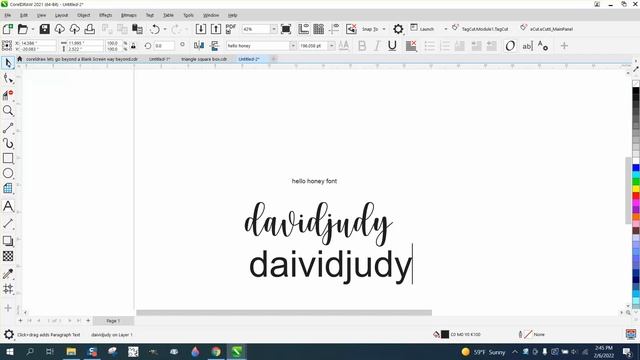Switch to triangle square box.cdr tab

point(204,59)
